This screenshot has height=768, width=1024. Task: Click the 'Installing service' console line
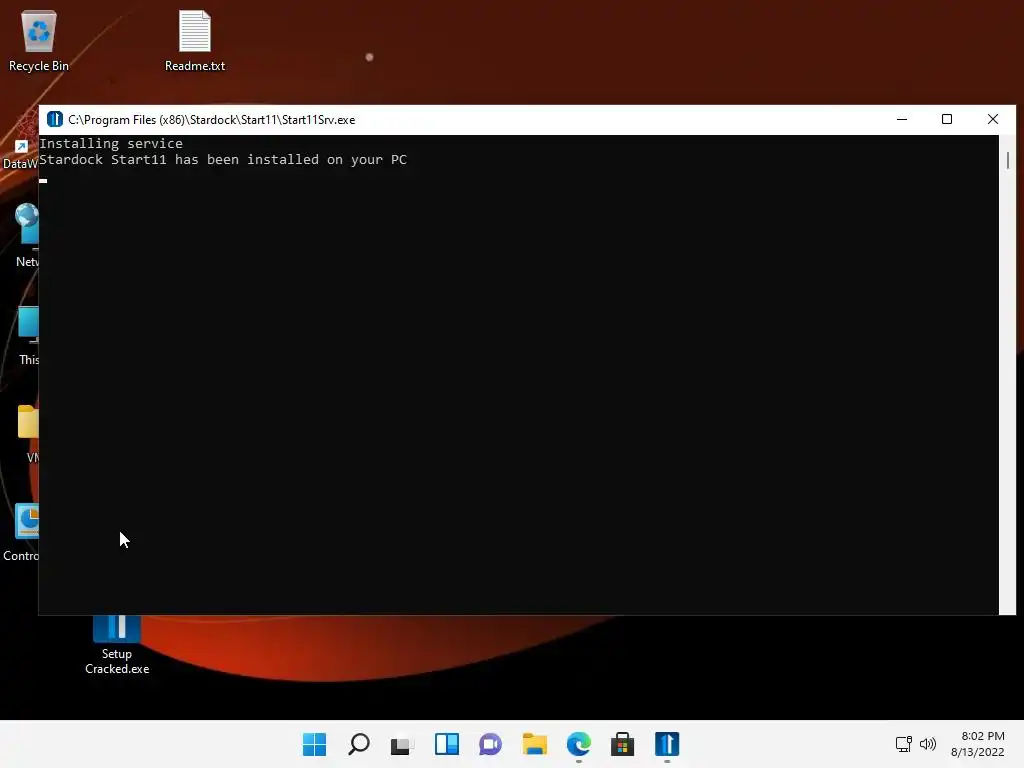point(111,144)
